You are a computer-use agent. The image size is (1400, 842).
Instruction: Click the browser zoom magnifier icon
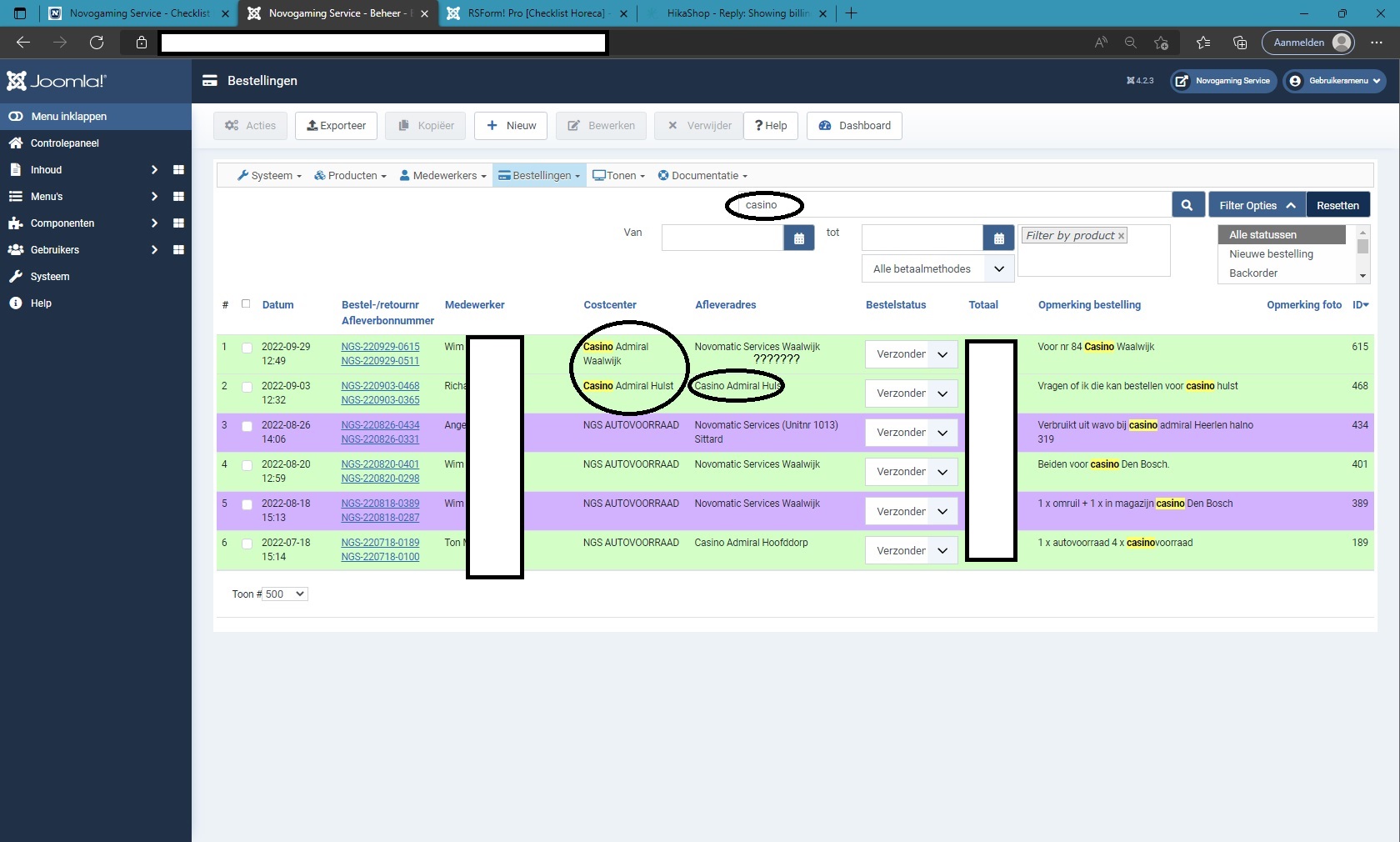pos(1131,43)
